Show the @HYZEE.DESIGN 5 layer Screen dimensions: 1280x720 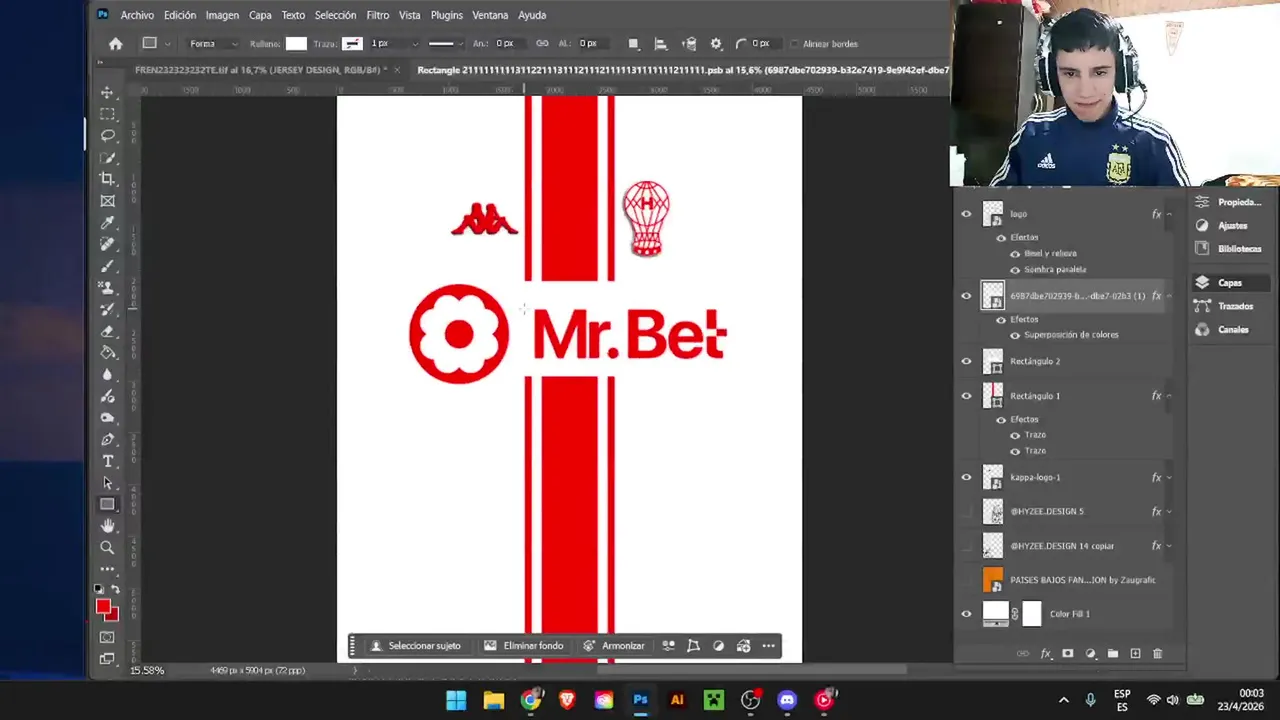point(966,511)
